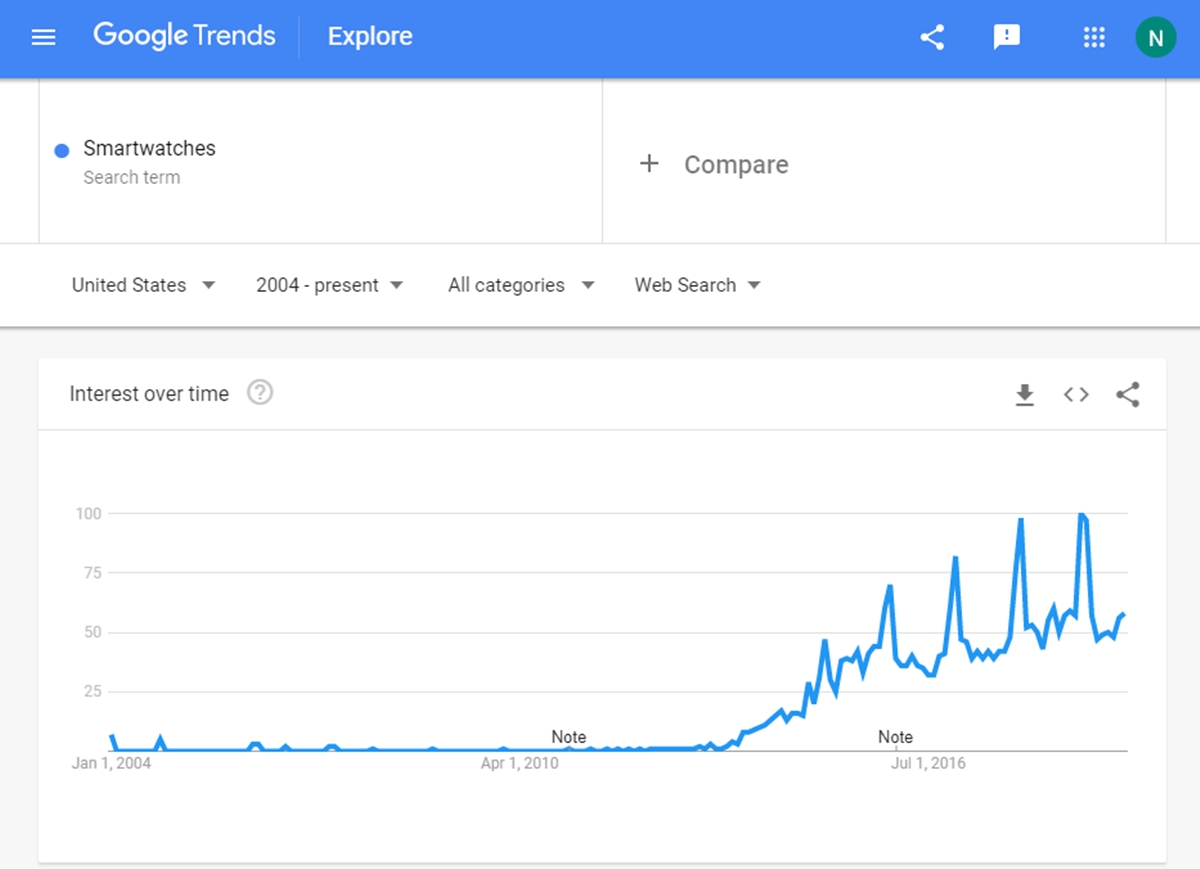Open the send feedback icon
The height and width of the screenshot is (869, 1200).
[x=1006, y=38]
